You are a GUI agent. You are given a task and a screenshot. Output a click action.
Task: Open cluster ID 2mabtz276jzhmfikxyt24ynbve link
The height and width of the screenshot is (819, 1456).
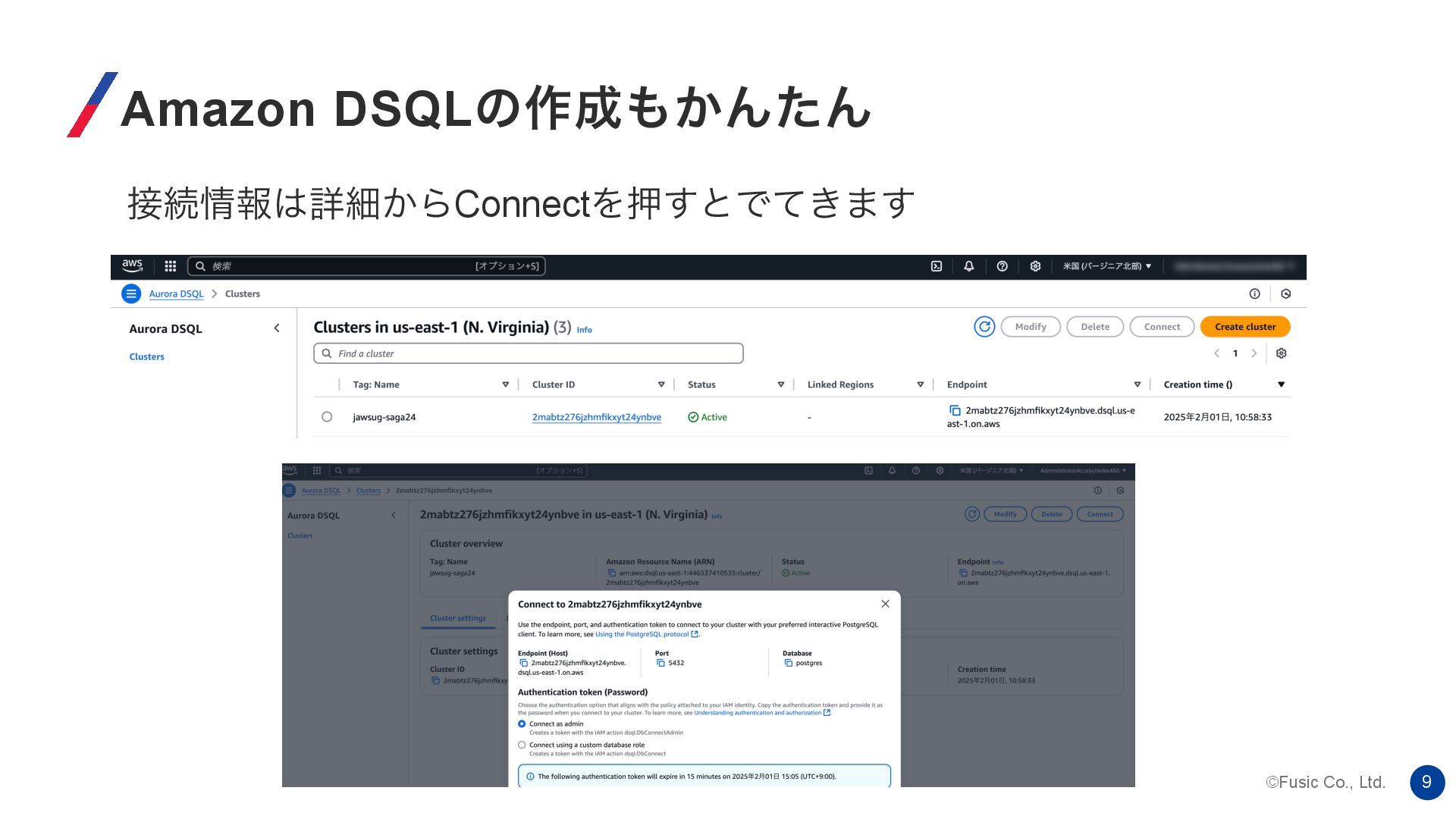click(x=596, y=417)
